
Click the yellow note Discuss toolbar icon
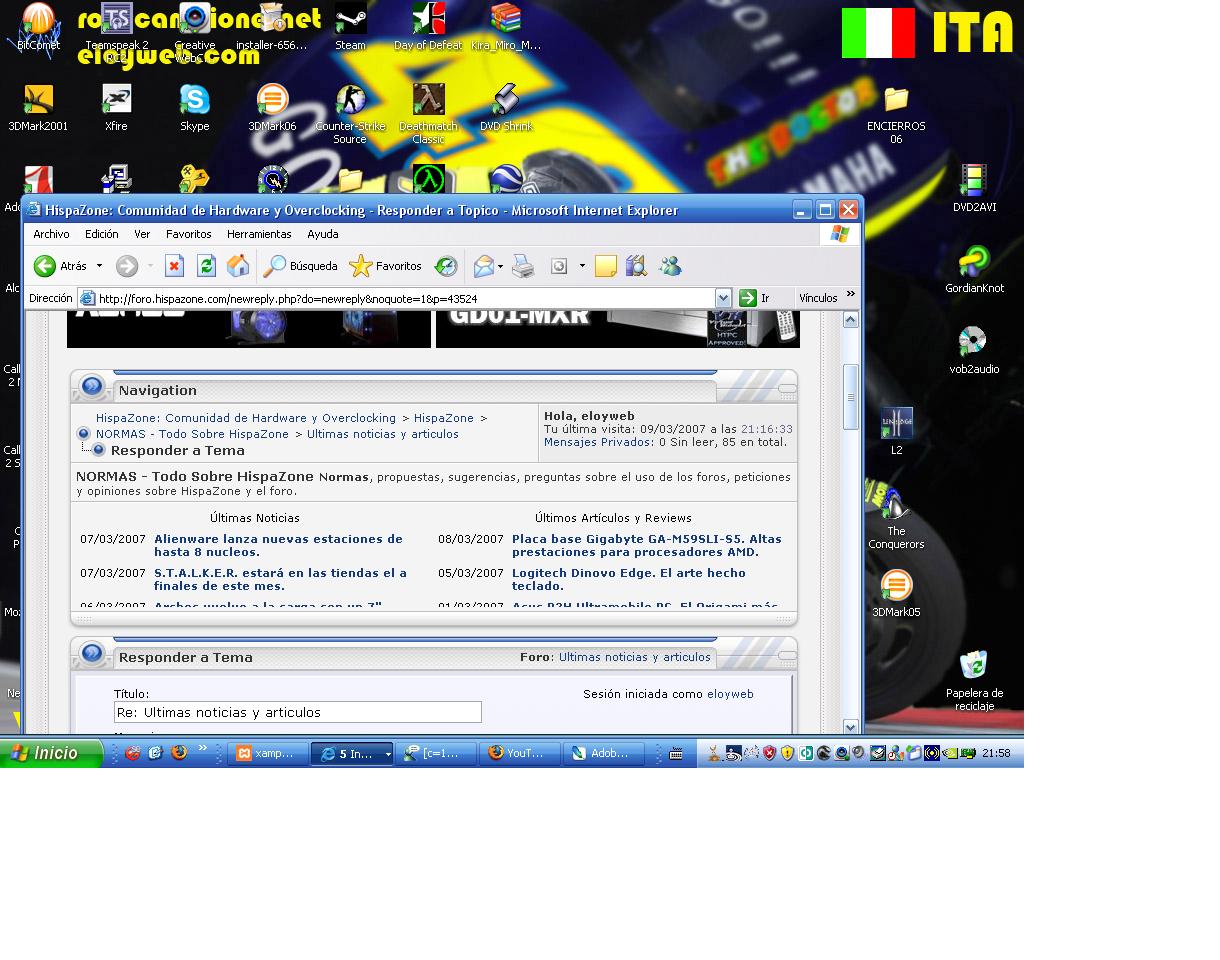tap(605, 266)
